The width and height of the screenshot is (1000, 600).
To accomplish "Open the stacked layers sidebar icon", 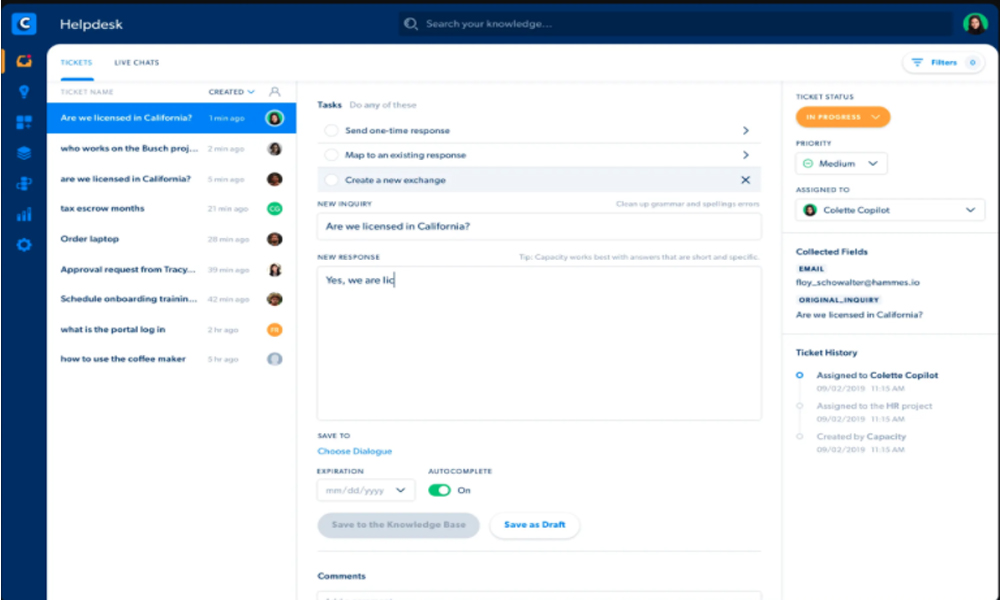I will tap(24, 153).
